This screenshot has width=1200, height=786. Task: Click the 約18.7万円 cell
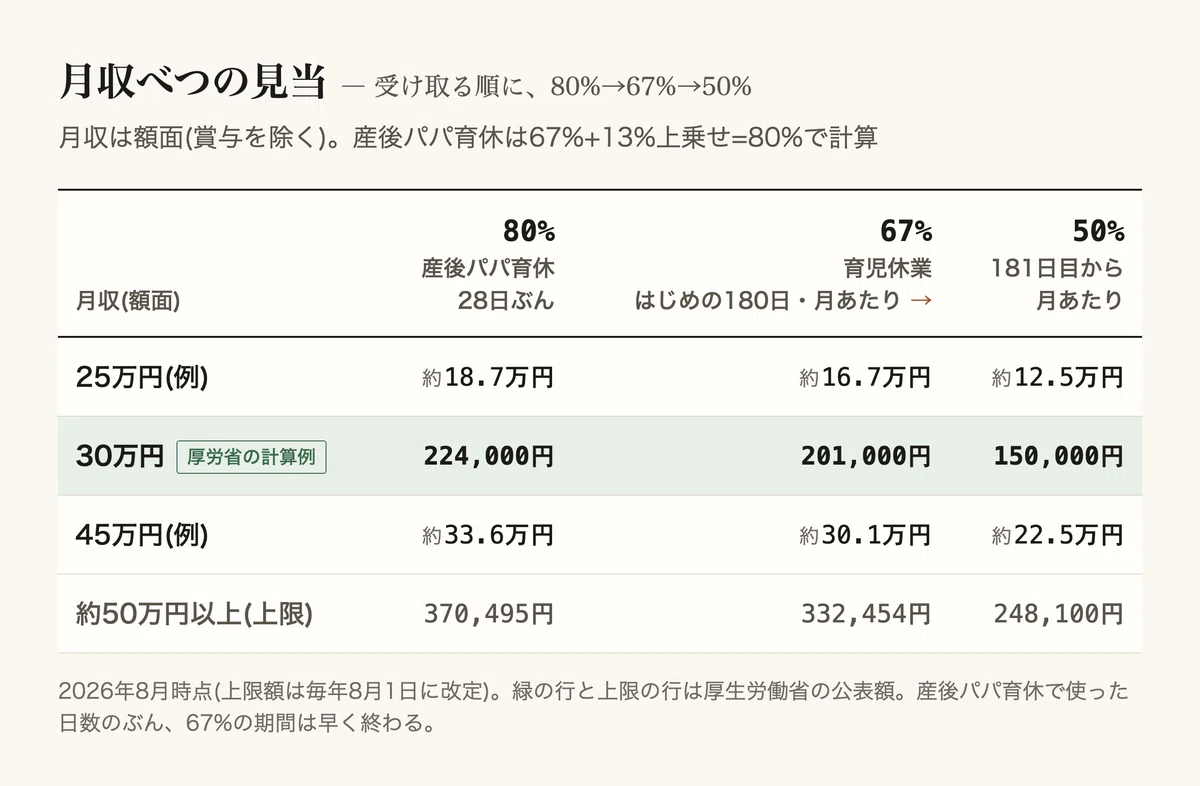point(488,377)
